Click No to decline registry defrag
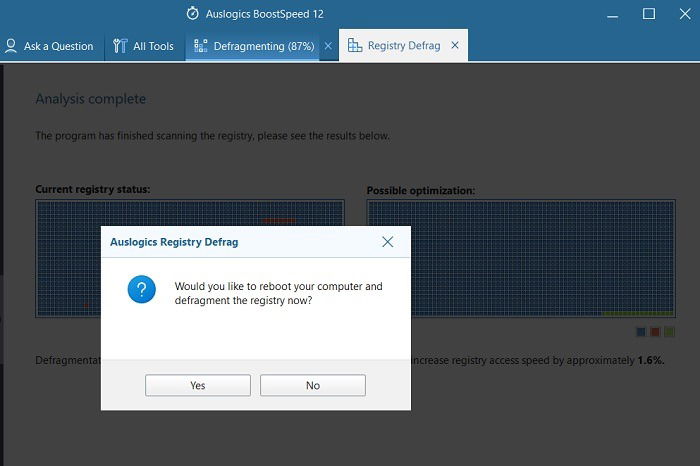 click(313, 385)
